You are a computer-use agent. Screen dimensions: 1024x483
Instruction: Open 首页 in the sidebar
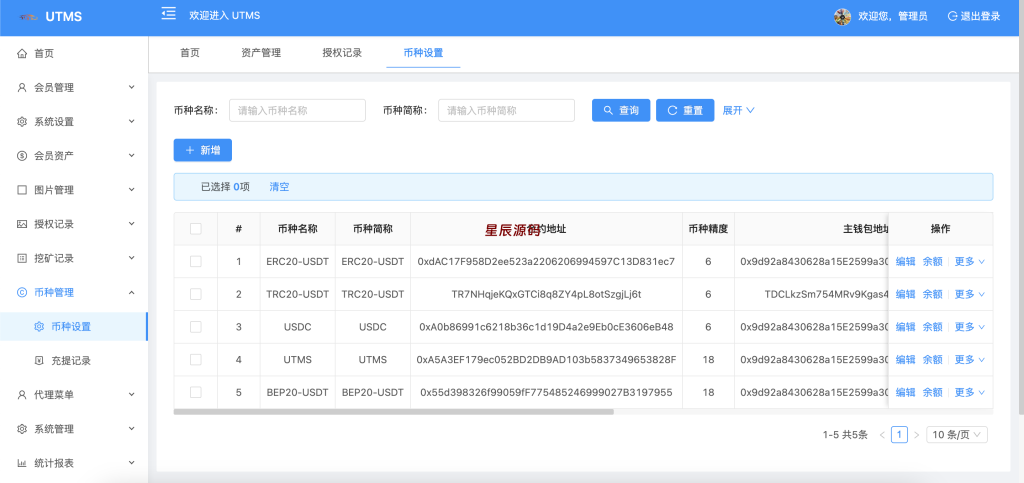coord(74,54)
